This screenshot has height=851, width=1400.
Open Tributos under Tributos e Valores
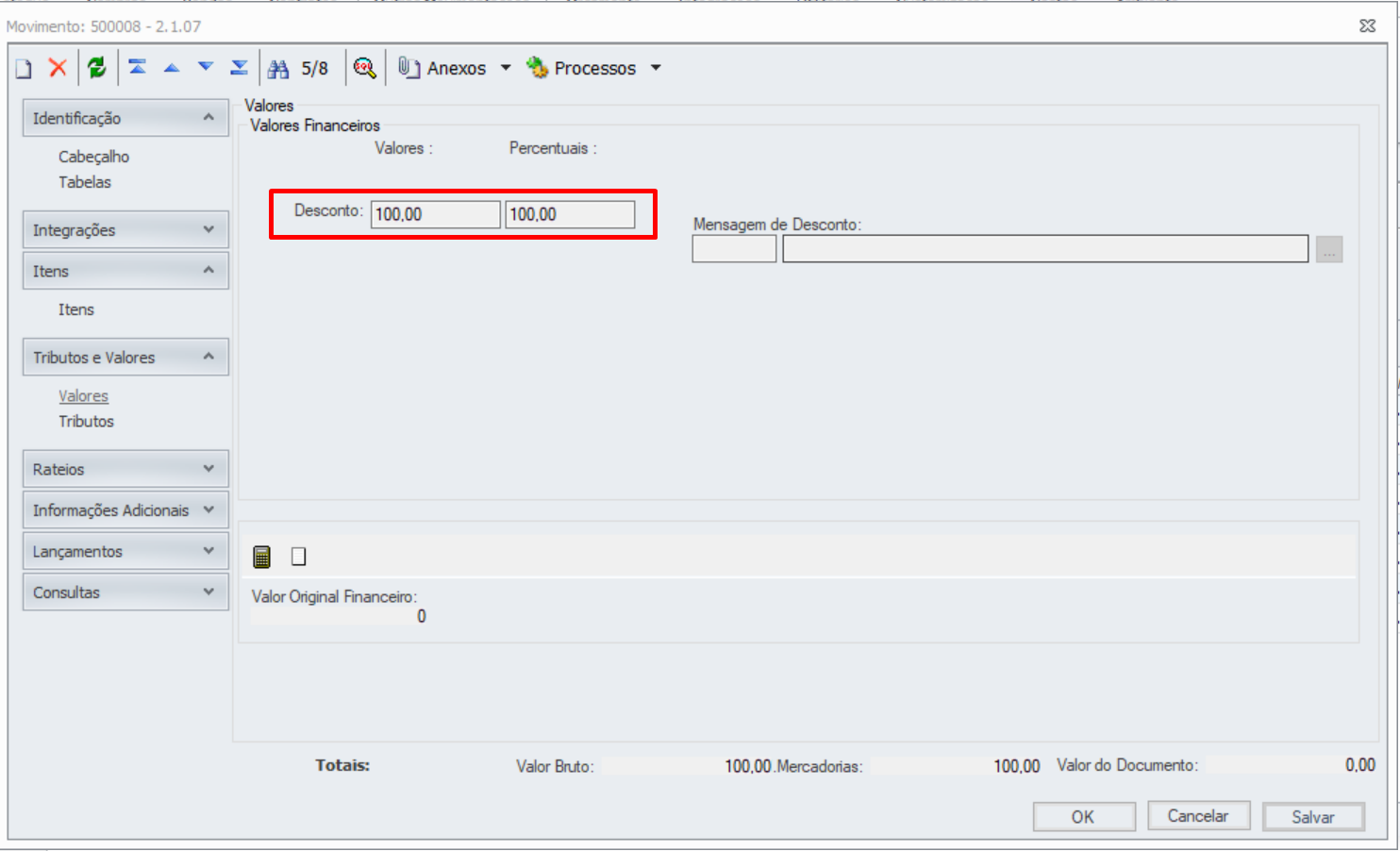(x=86, y=422)
